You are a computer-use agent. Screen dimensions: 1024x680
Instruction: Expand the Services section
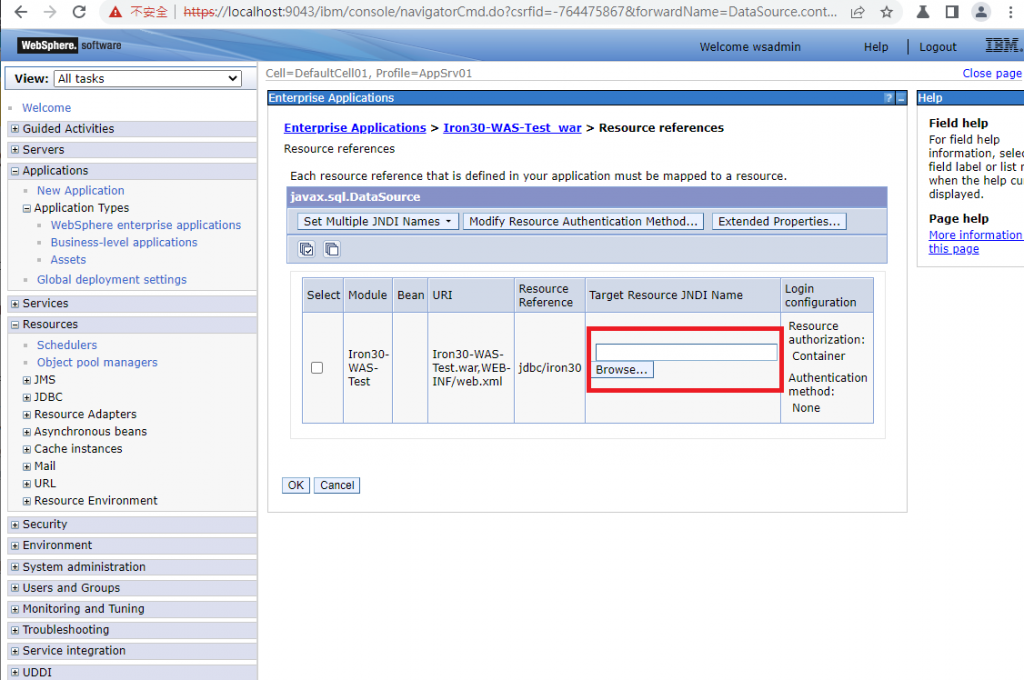coord(15,303)
